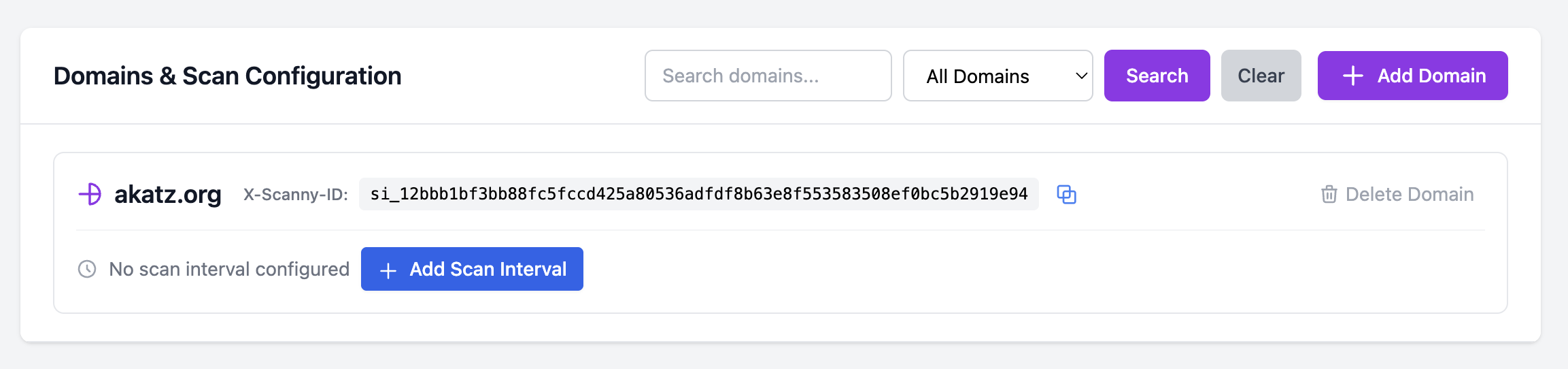The width and height of the screenshot is (1568, 369).
Task: Click the Delete Domain text
Action: point(1410,195)
